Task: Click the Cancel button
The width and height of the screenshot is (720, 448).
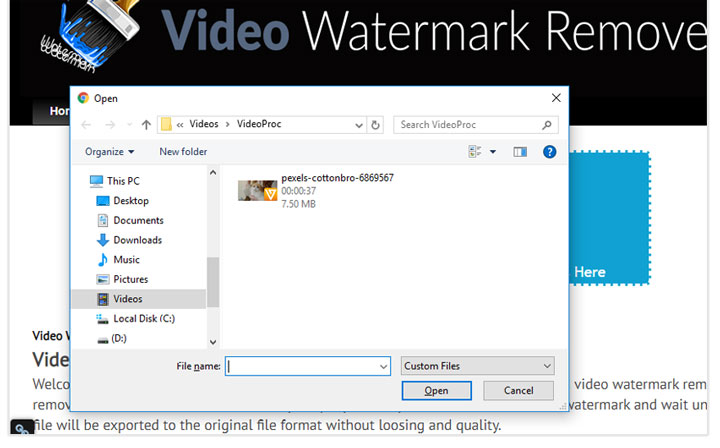Action: [518, 391]
